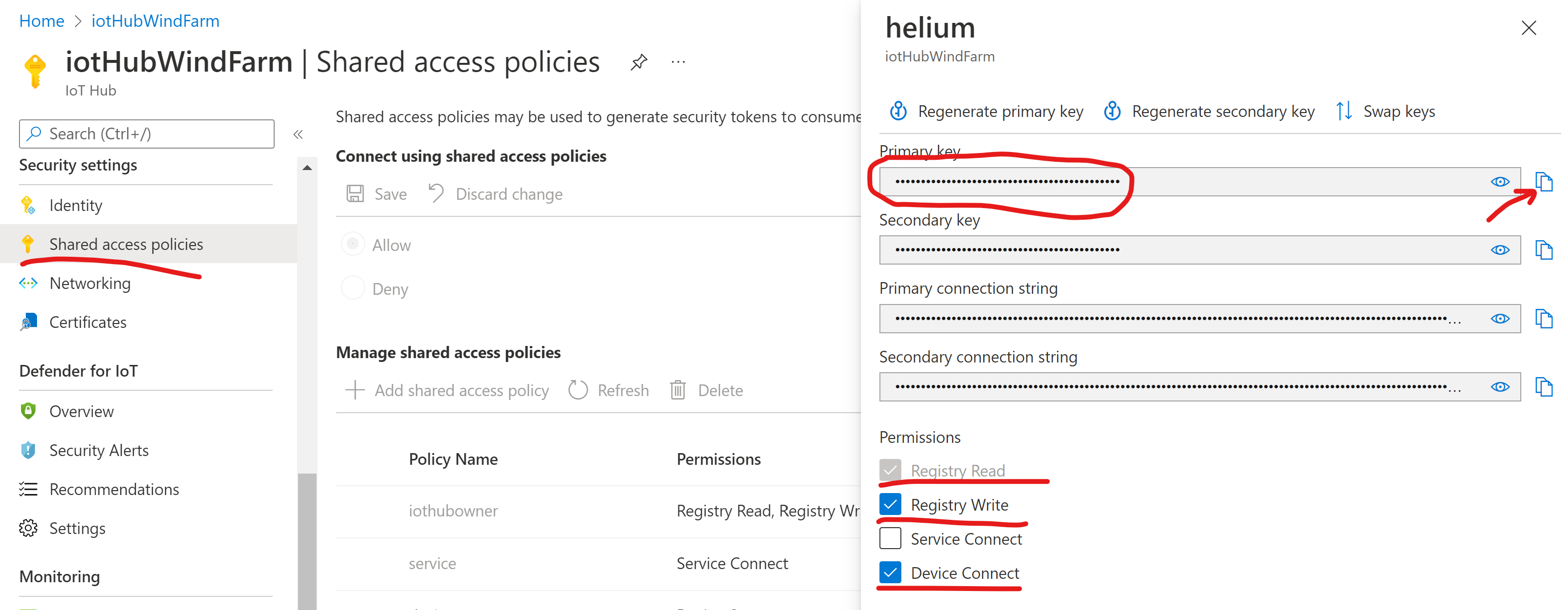This screenshot has width=1568, height=610.
Task: Click the Search (Ctrl+/) field
Action: tap(147, 134)
